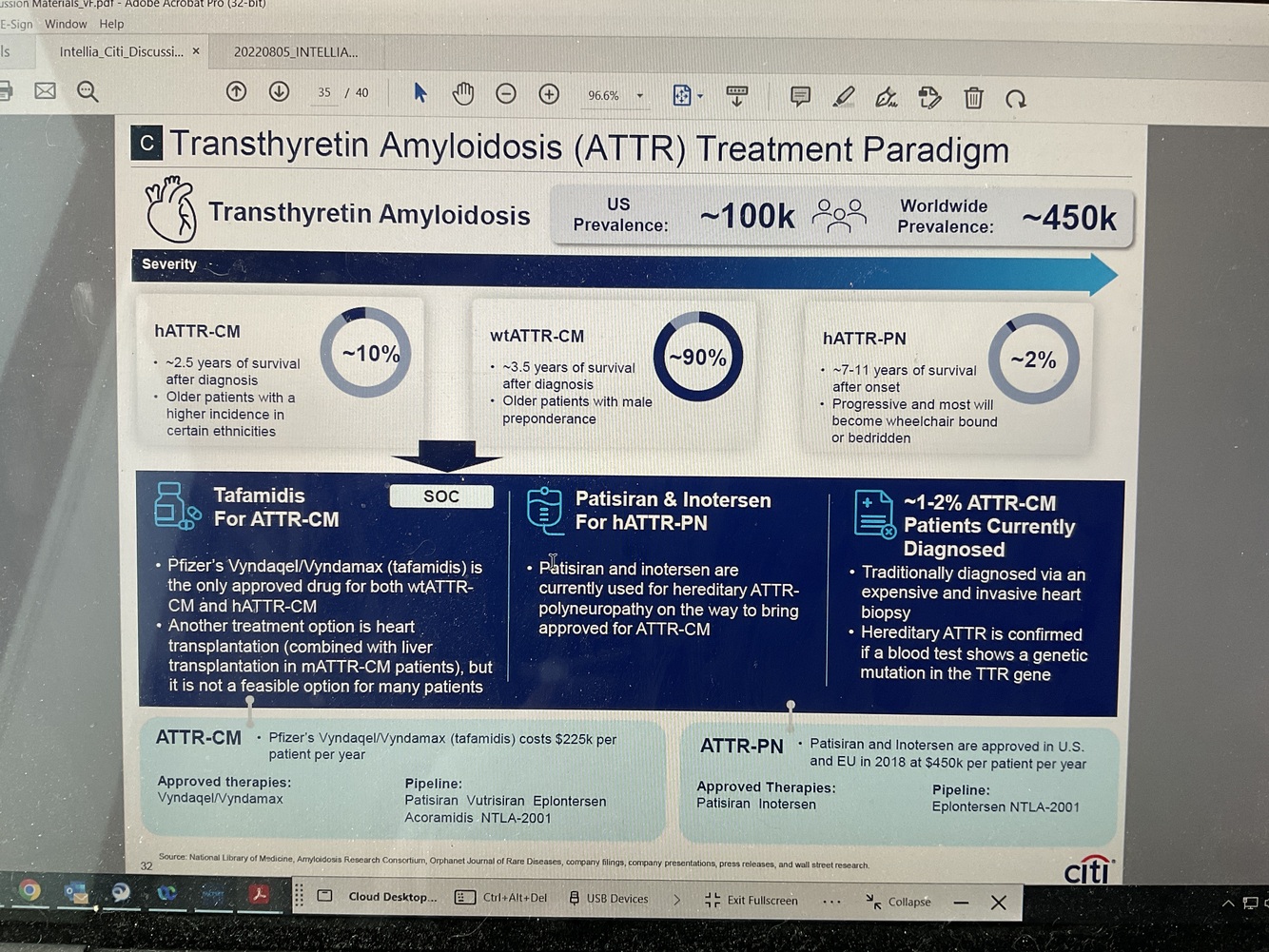This screenshot has height=952, width=1269.
Task: Open the Window menu
Action: click(x=66, y=24)
